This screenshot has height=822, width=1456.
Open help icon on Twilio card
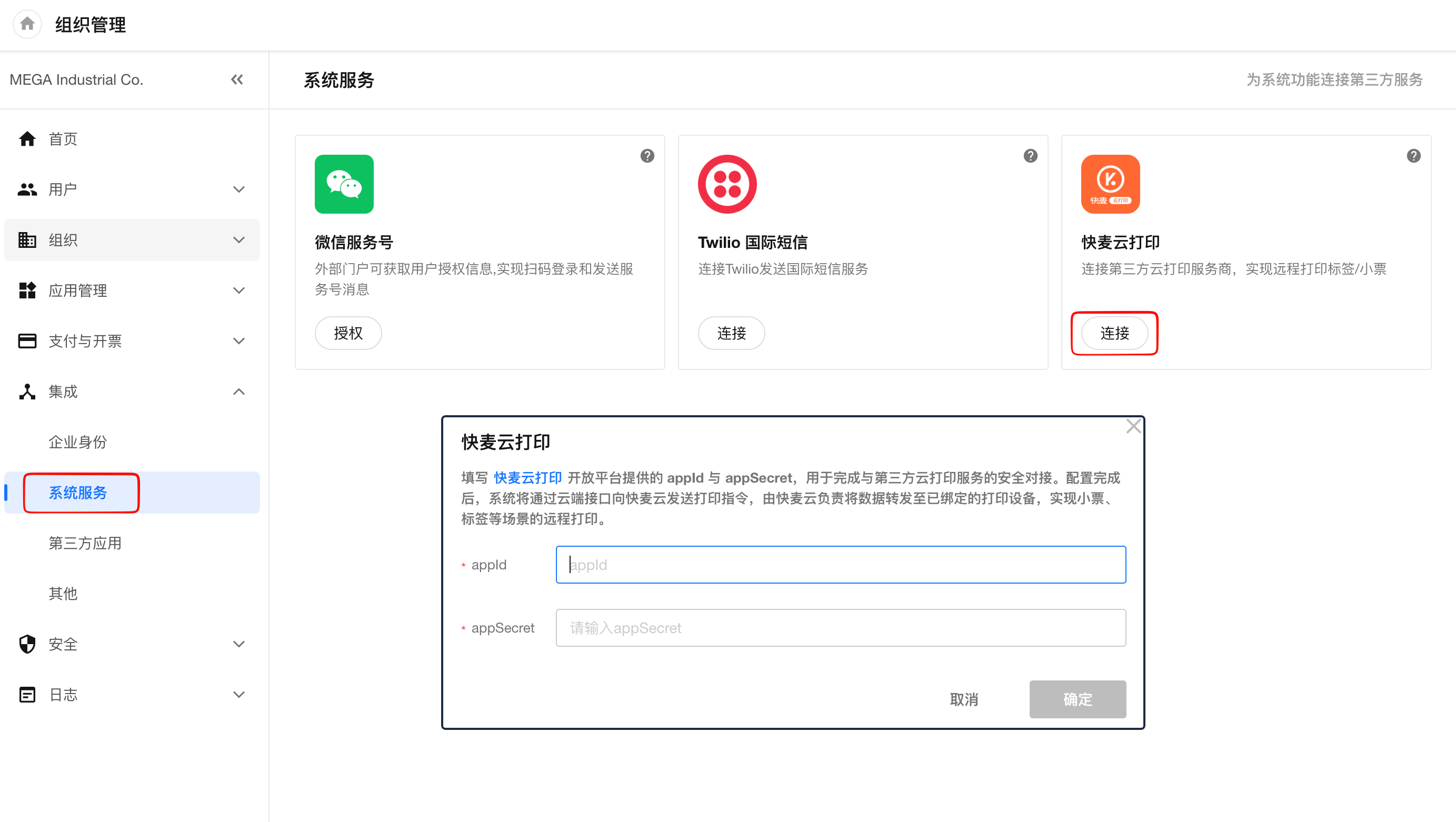(1030, 156)
